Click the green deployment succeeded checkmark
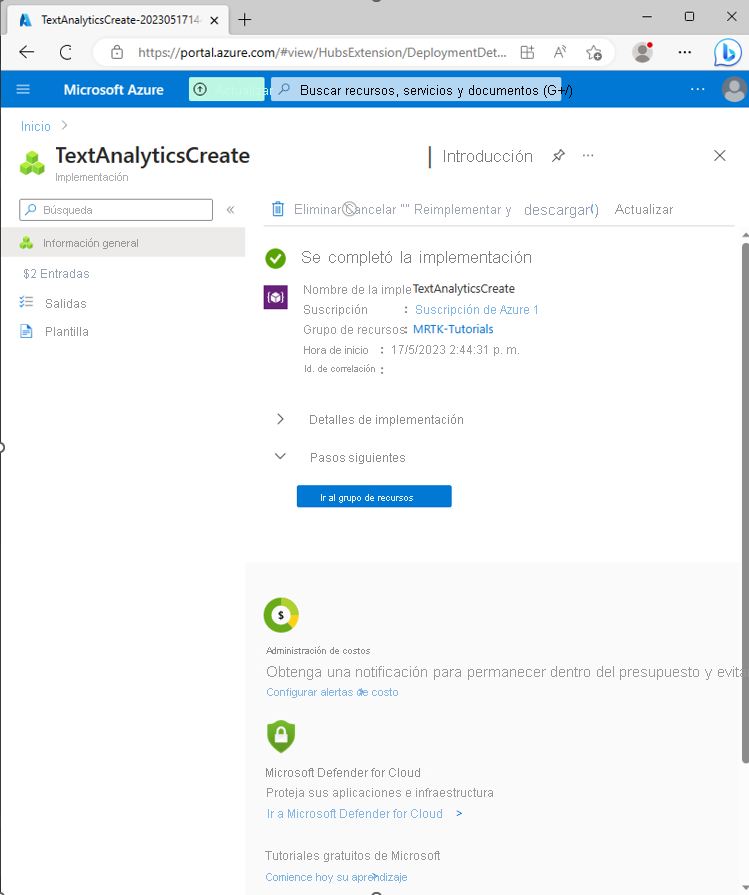The image size is (749, 895). point(276,258)
